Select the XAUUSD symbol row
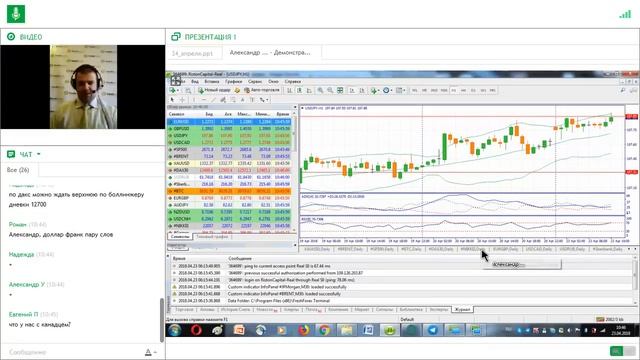The width and height of the screenshot is (640, 360). (230, 163)
